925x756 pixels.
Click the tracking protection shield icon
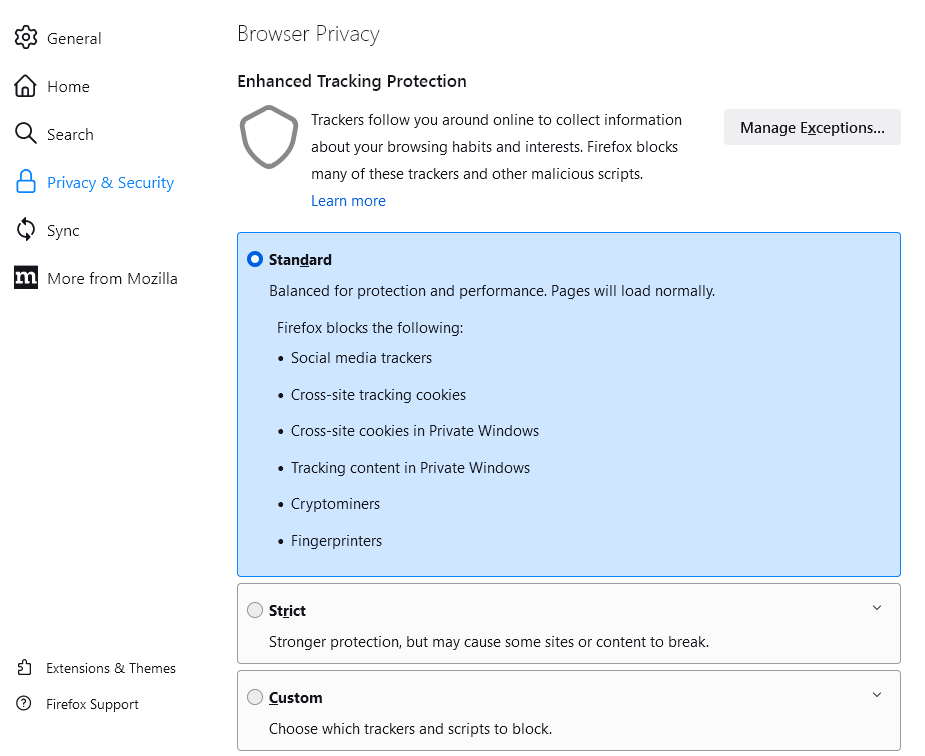269,138
